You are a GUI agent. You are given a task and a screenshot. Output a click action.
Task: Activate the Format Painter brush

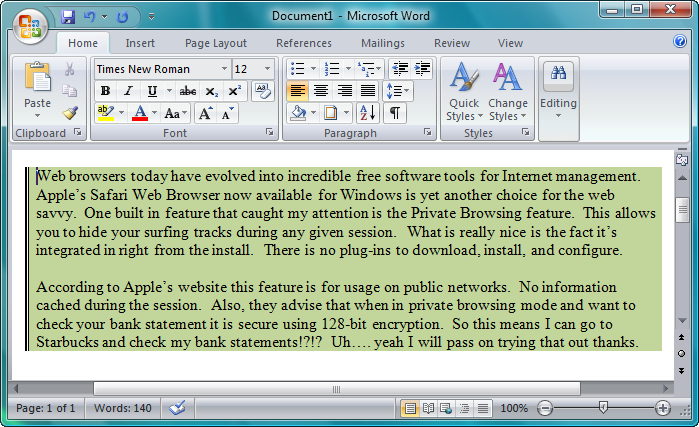click(70, 113)
